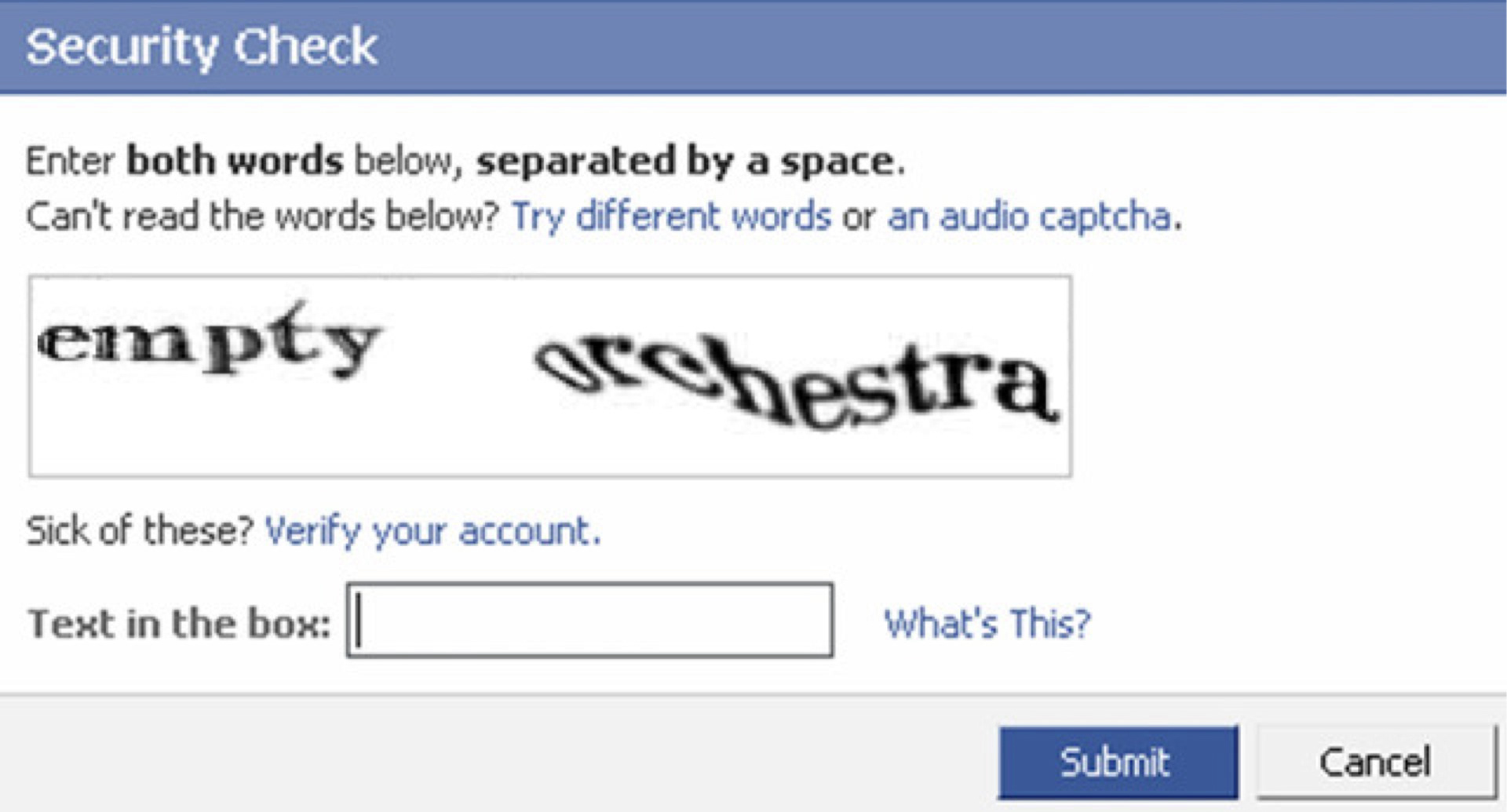The width and height of the screenshot is (1507, 812).
Task: Open the 'Try different words' link
Action: (671, 216)
